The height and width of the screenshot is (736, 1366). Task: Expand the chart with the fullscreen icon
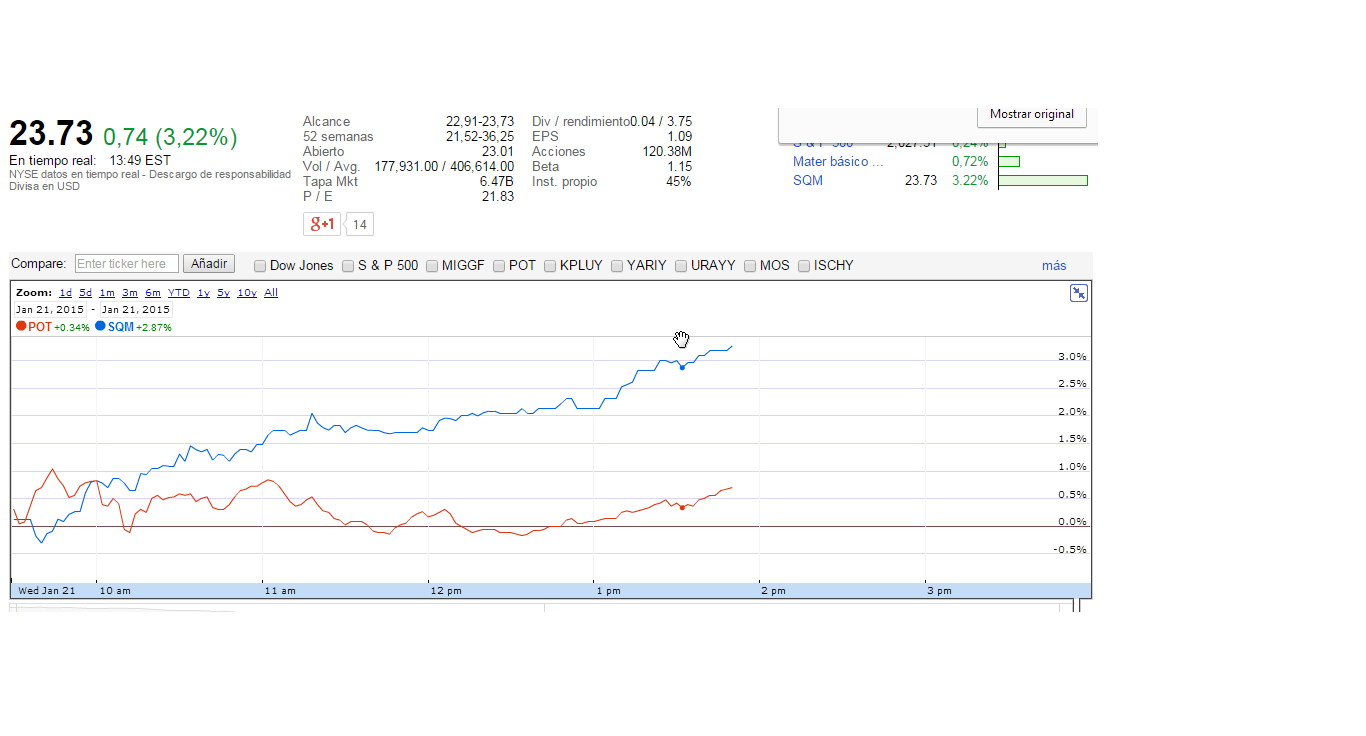point(1079,293)
